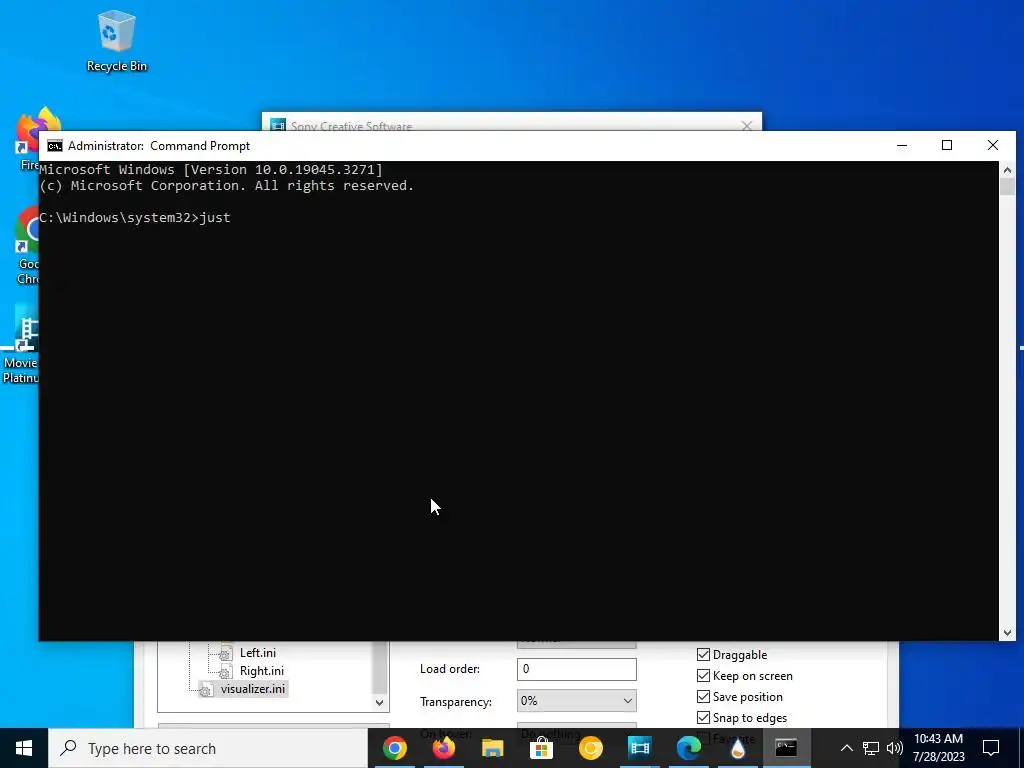The image size is (1024, 768).
Task: Open the Windows Start menu
Action: [24, 748]
